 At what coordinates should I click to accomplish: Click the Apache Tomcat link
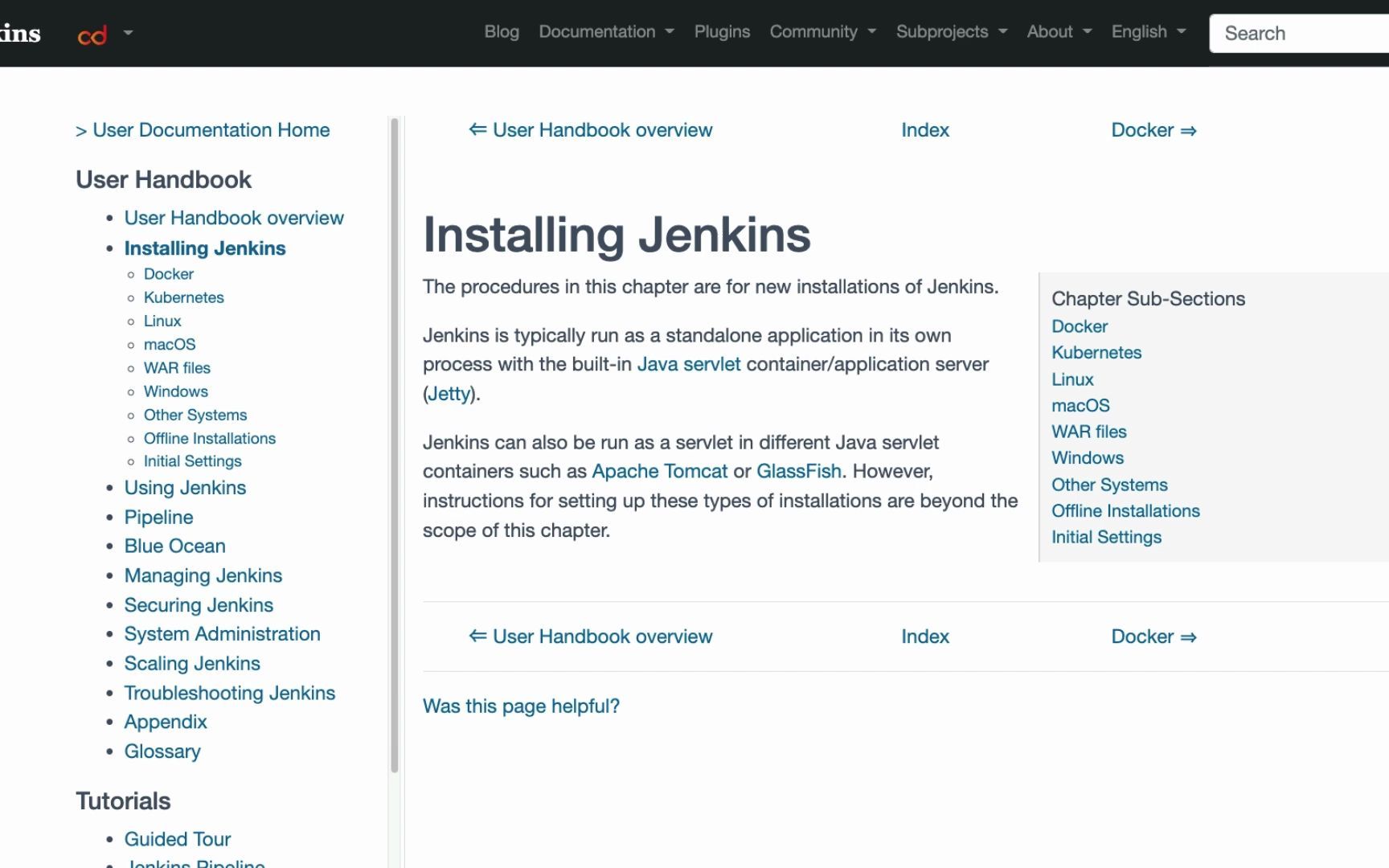coord(659,471)
